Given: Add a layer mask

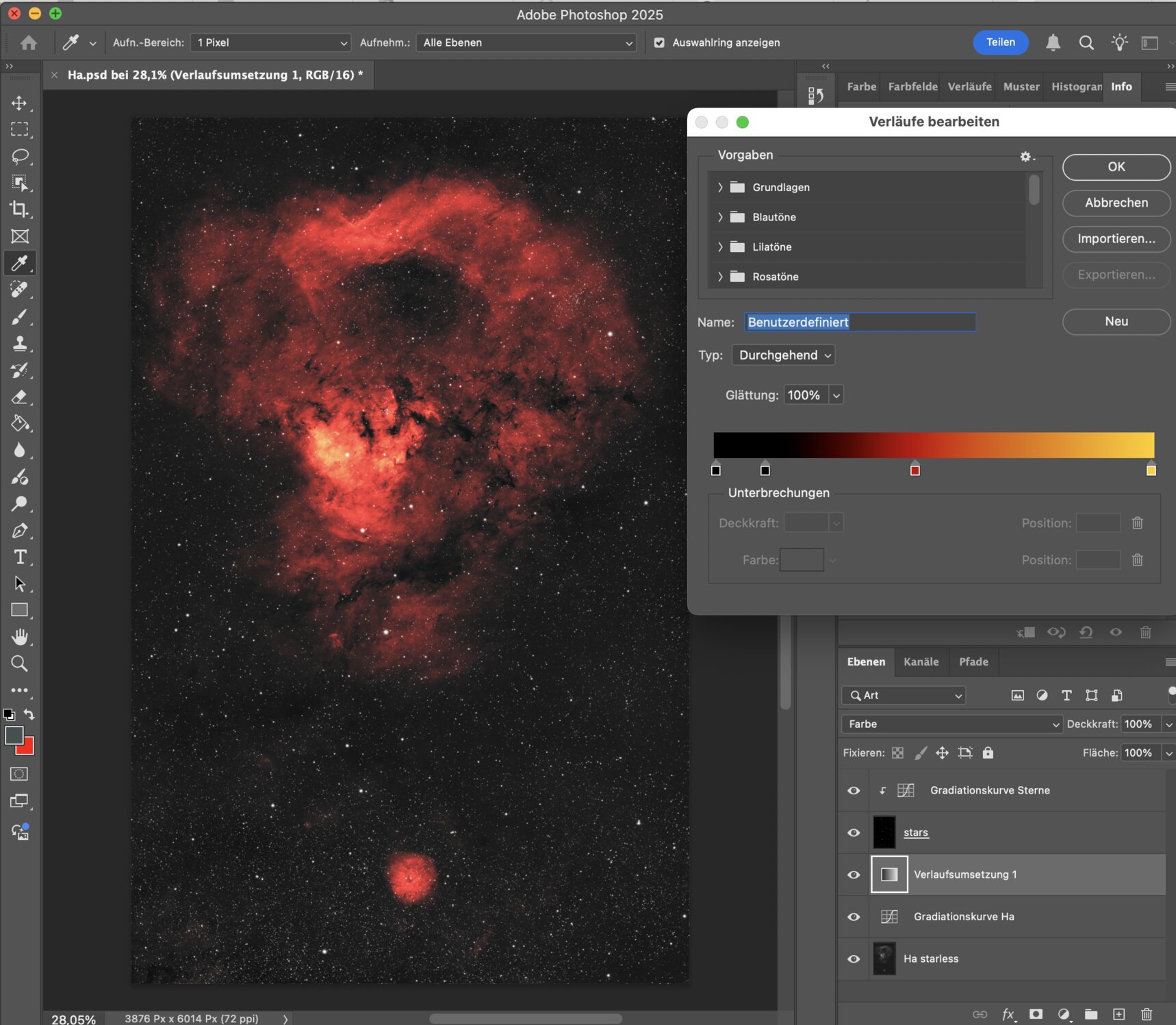Looking at the screenshot, I should [1036, 1014].
